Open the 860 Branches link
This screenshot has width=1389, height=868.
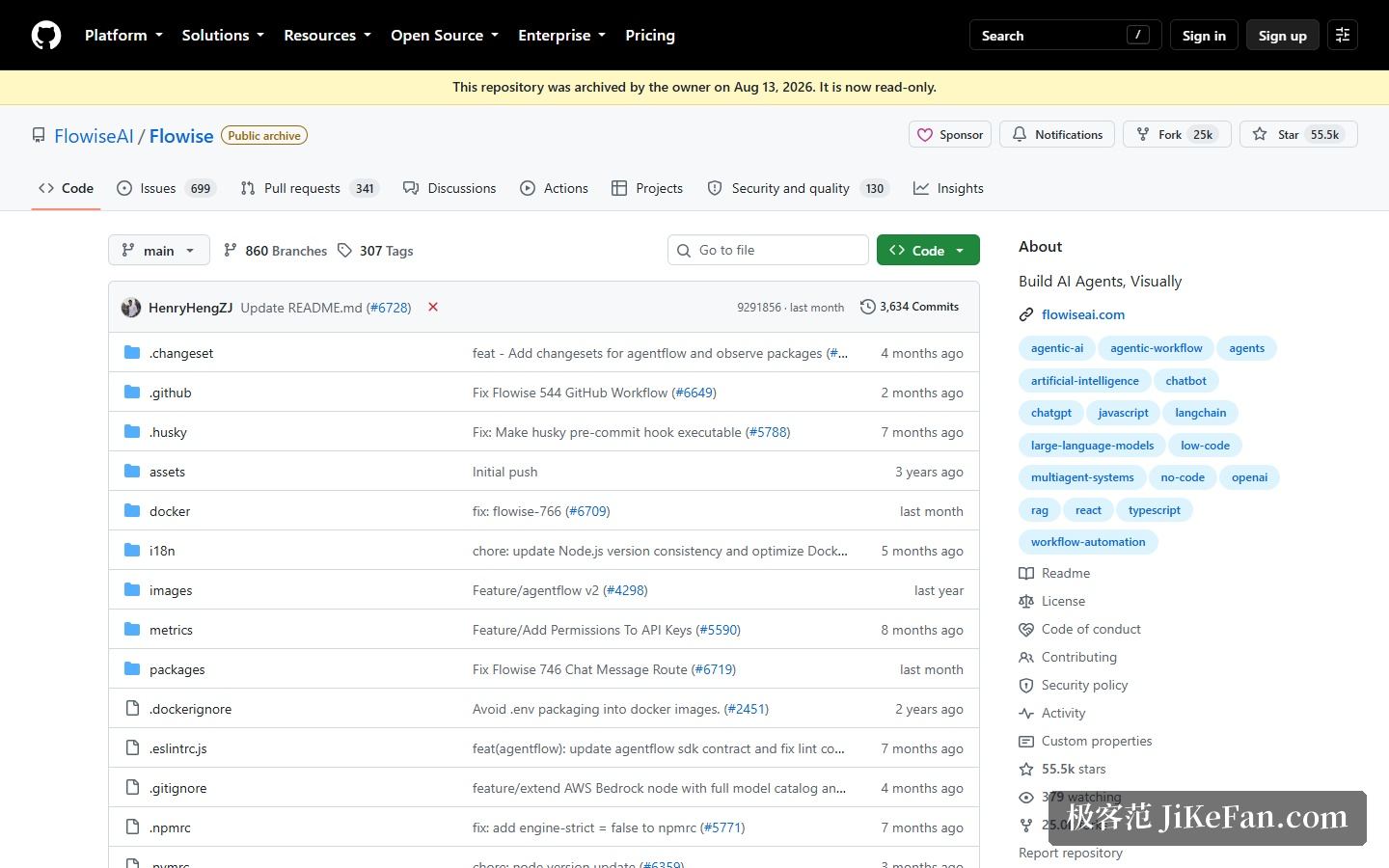coord(275,251)
